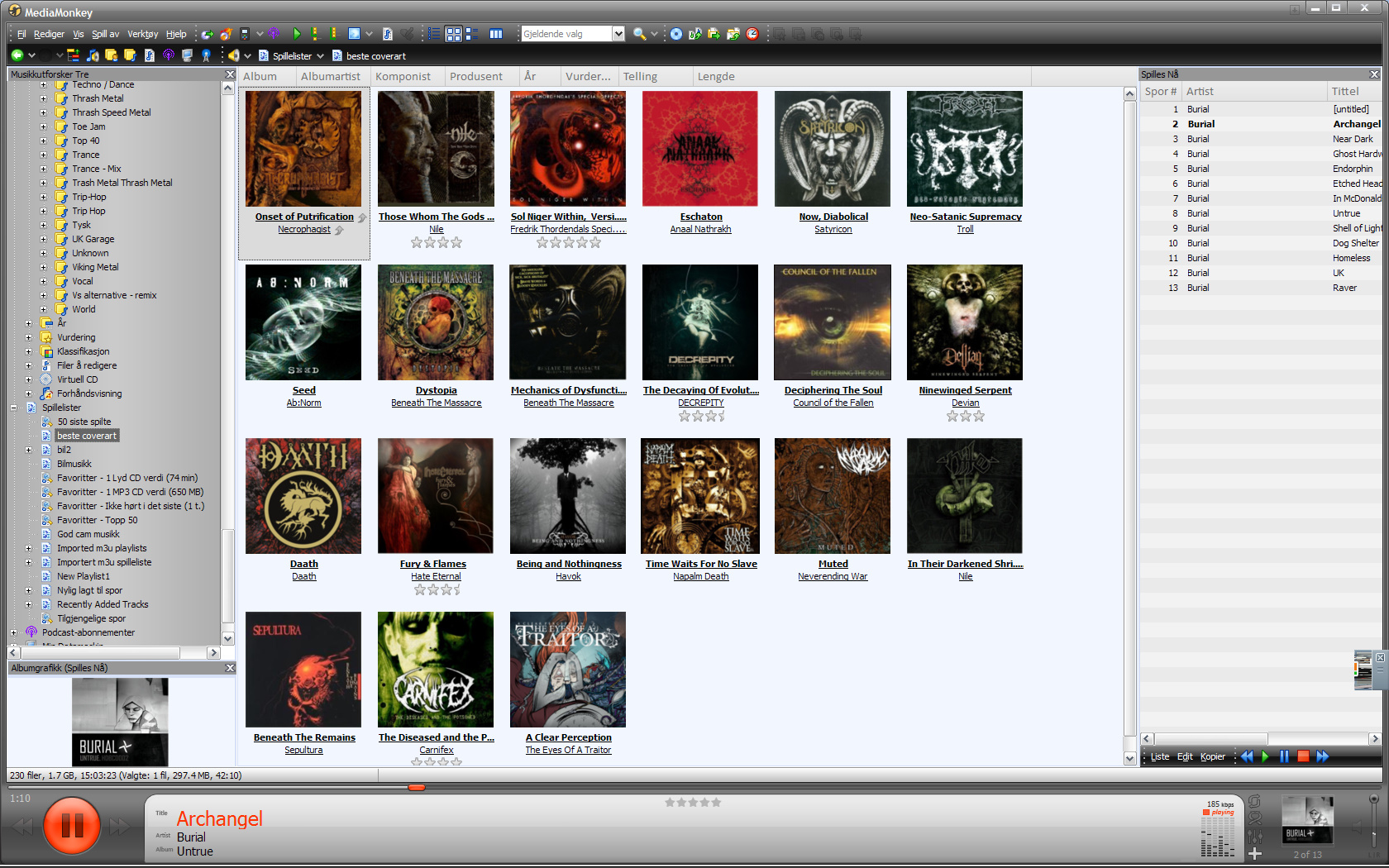Toggle the equalizer sliders icon in player
The width and height of the screenshot is (1389, 868).
point(1255,837)
